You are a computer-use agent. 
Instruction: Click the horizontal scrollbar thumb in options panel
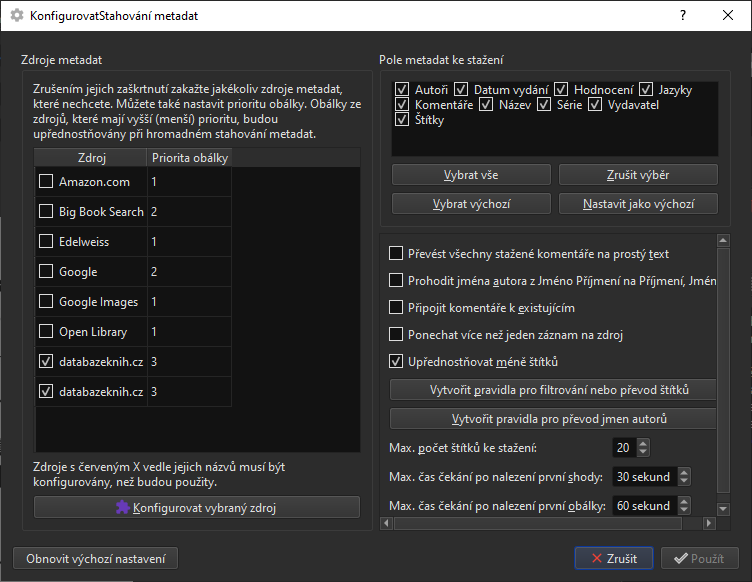540,523
